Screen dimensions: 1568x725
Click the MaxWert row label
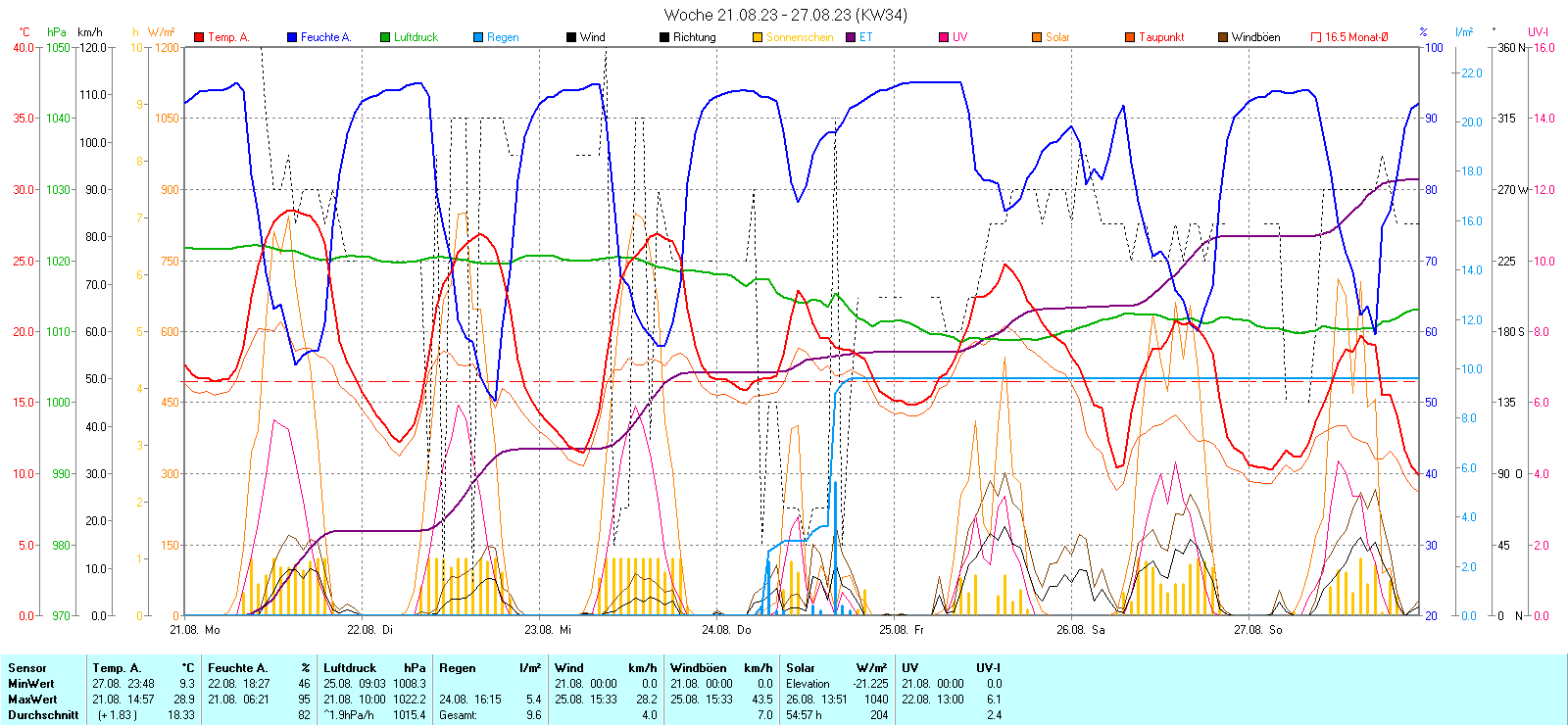tap(32, 700)
